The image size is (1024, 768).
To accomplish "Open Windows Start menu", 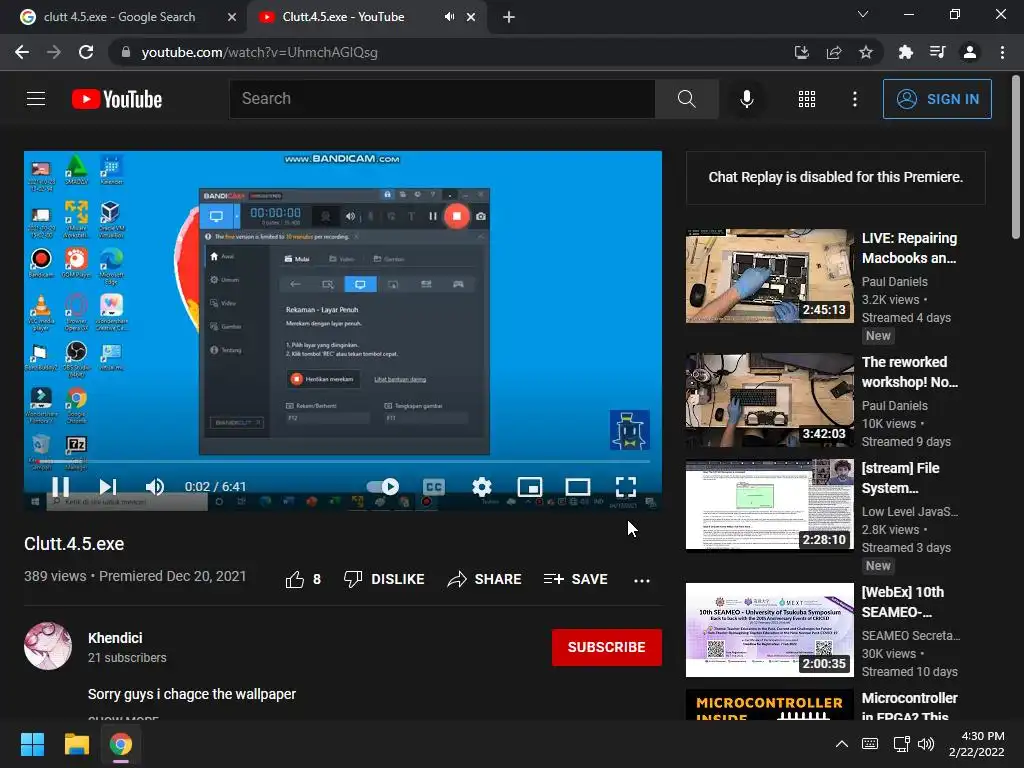I will click(x=32, y=744).
